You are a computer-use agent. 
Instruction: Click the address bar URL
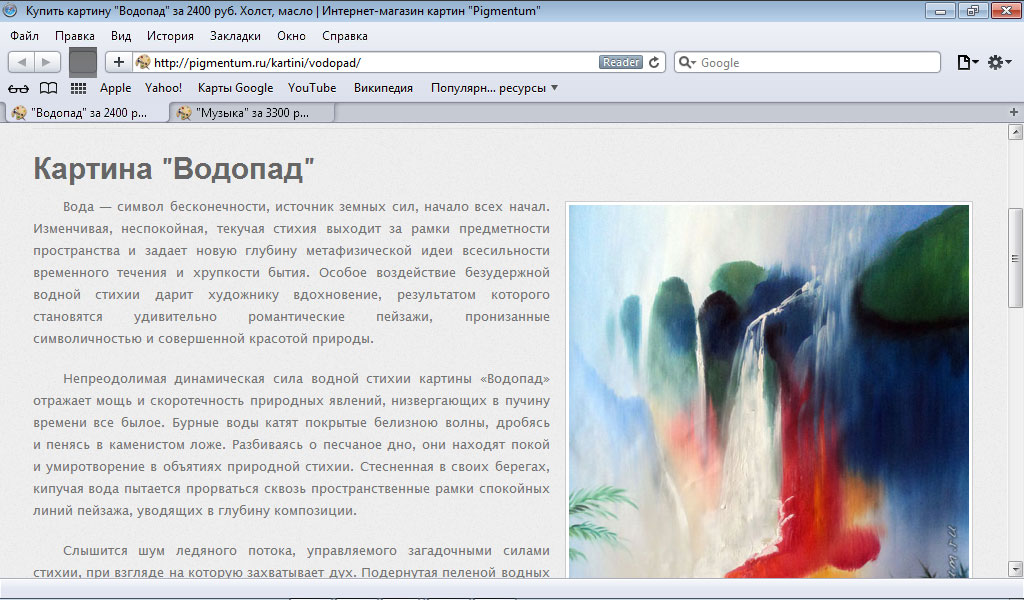click(x=257, y=63)
